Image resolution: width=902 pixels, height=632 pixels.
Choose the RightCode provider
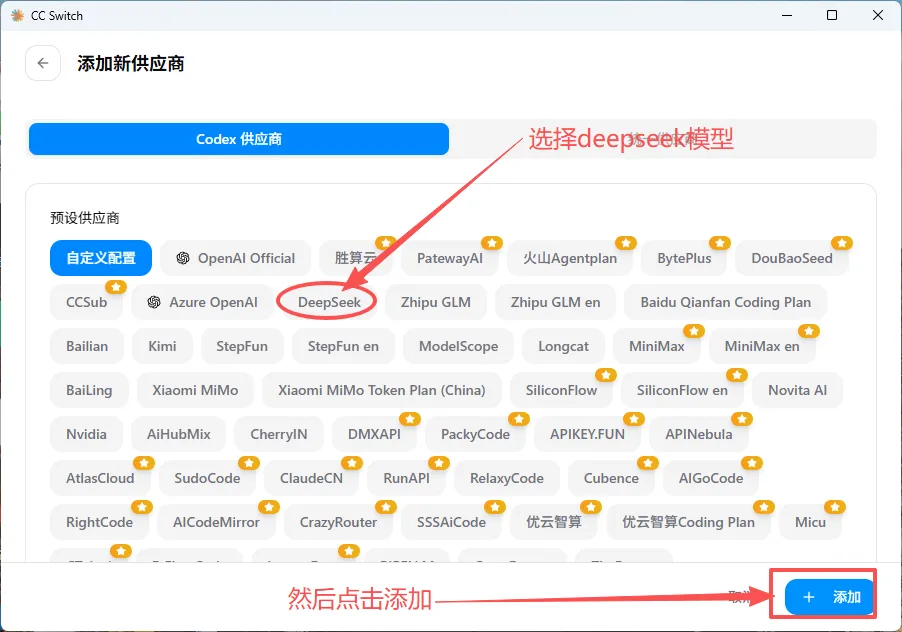(x=99, y=522)
